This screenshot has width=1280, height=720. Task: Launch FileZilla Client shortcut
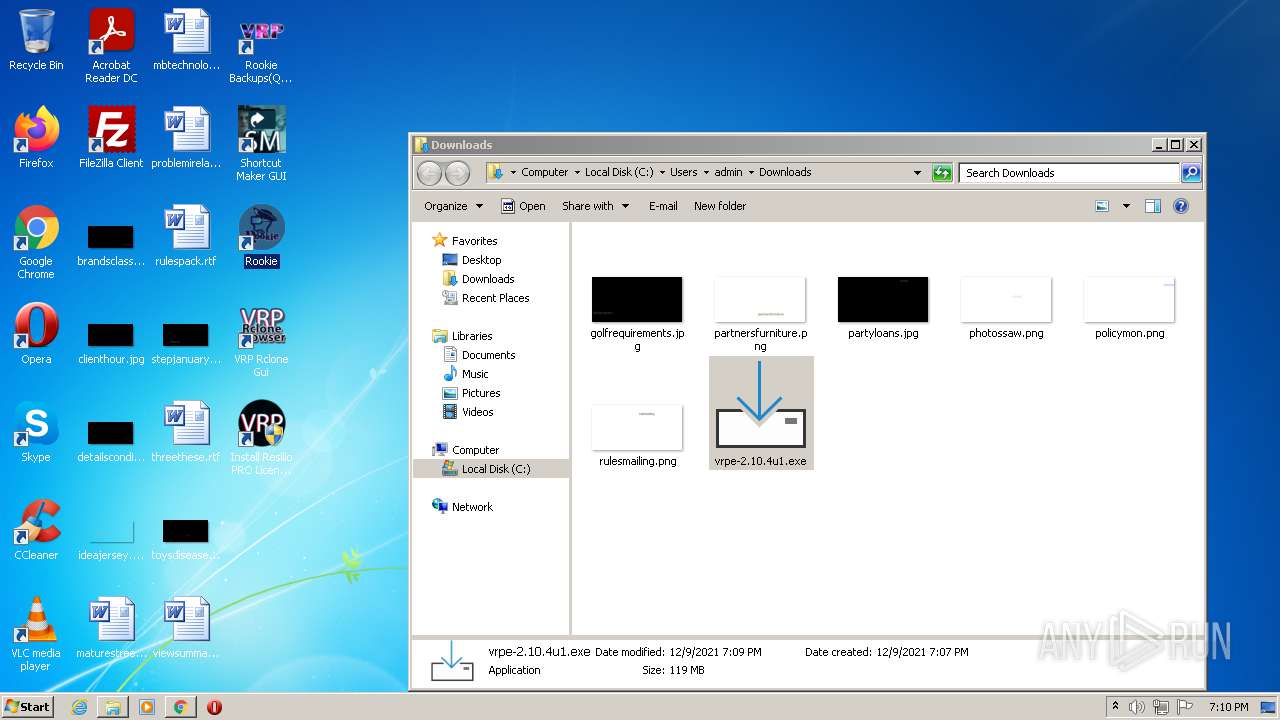[x=111, y=138]
